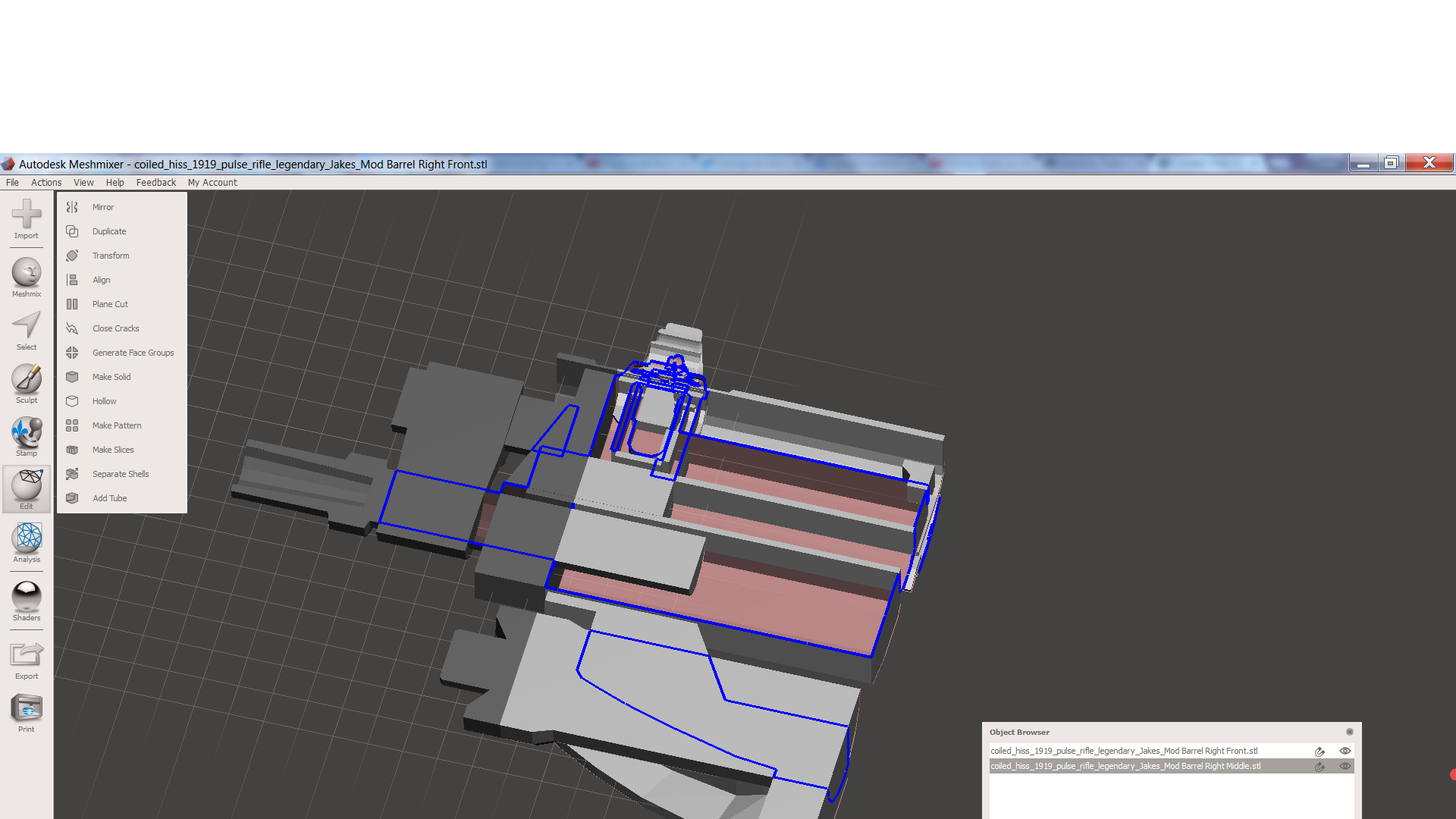Click the Object Browser title
1456x819 pixels.
[1019, 732]
